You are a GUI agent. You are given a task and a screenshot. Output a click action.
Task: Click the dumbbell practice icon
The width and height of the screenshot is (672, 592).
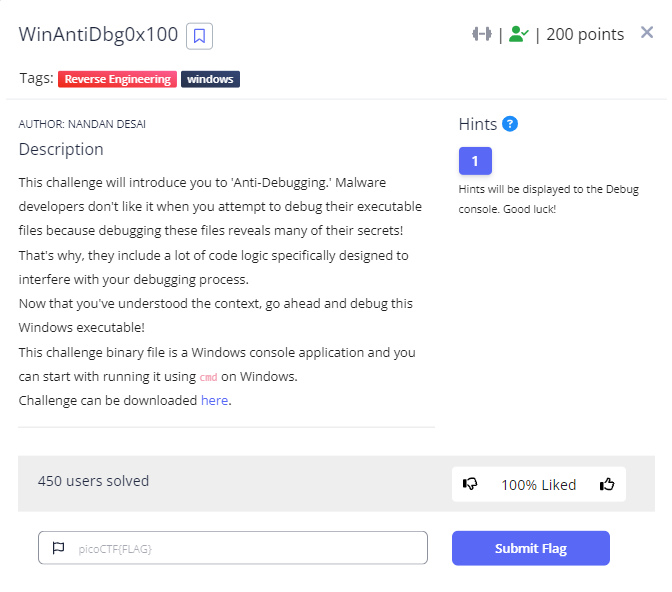[482, 34]
